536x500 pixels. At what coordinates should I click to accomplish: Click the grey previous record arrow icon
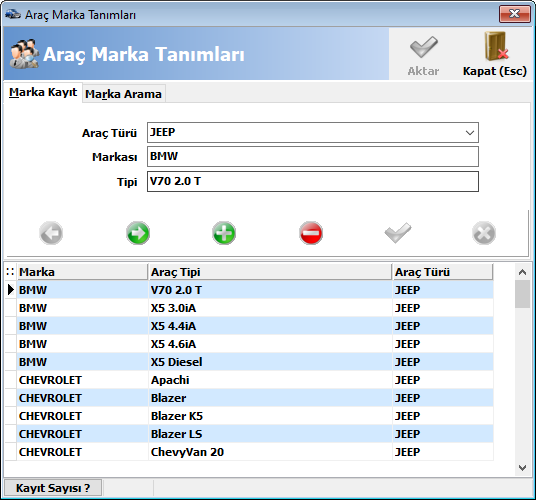[51, 233]
